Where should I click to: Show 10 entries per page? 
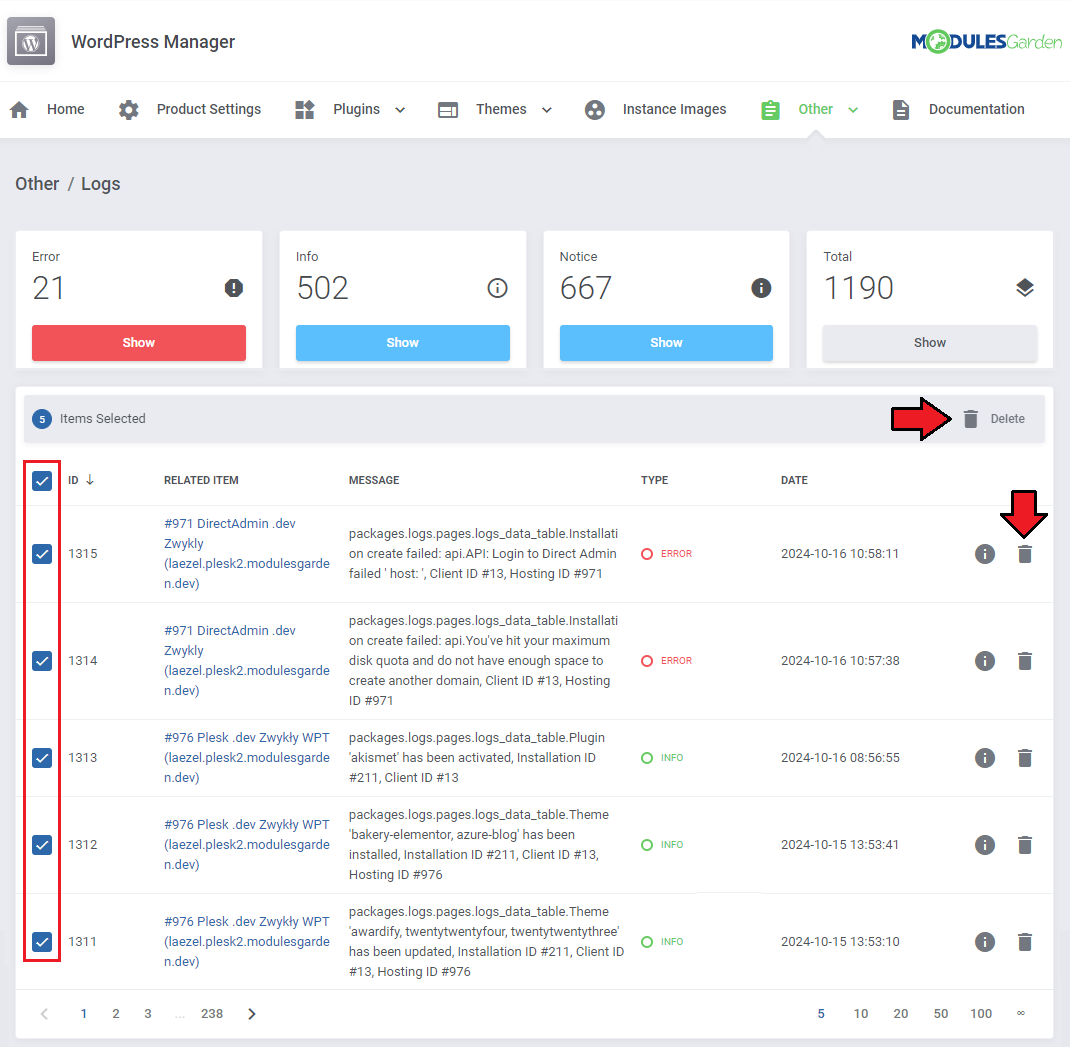pyautogui.click(x=861, y=1014)
